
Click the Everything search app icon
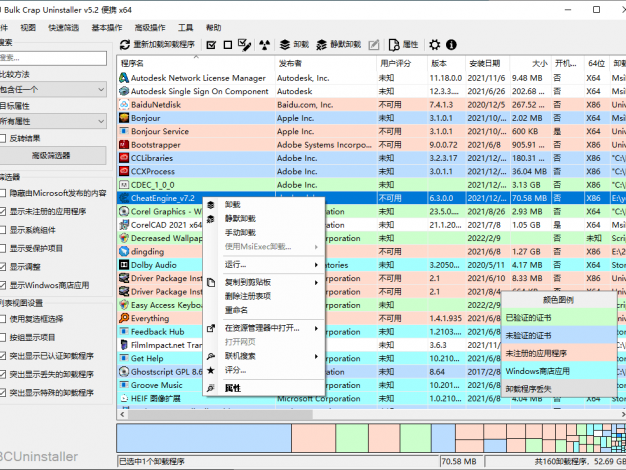point(124,318)
